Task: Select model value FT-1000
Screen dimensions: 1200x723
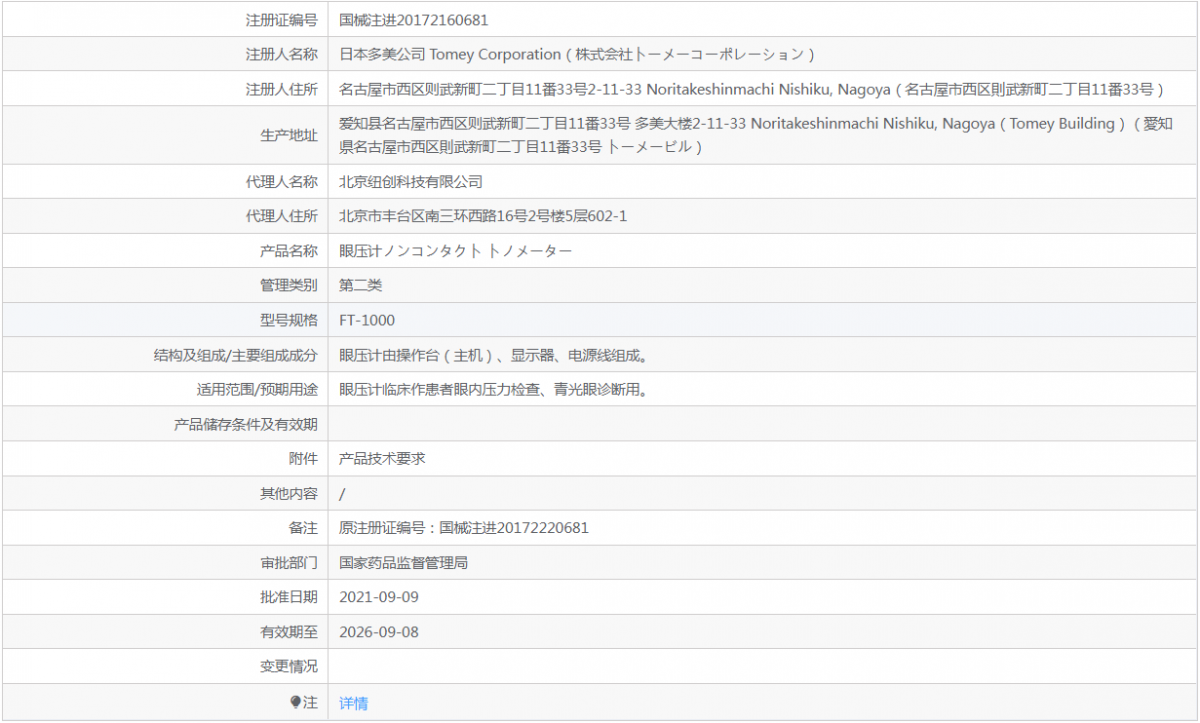Action: pos(367,320)
